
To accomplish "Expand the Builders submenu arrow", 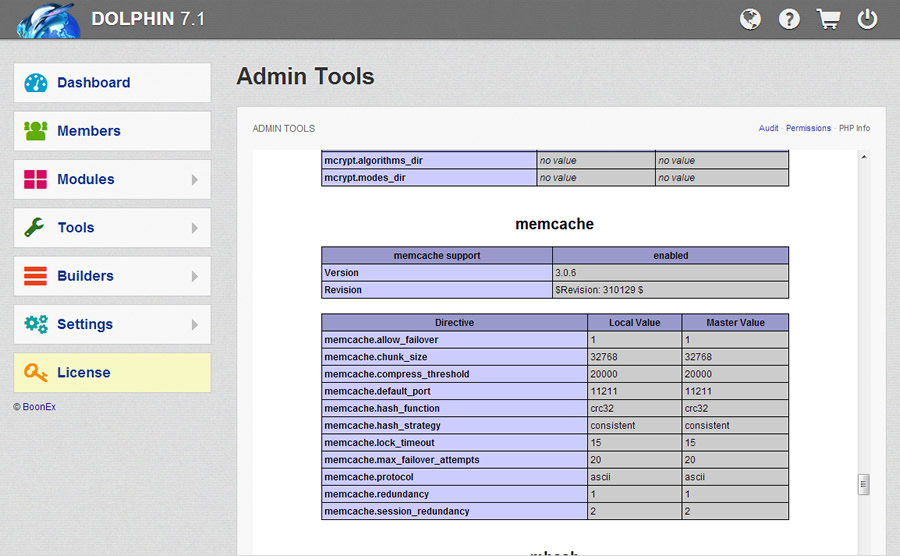I will click(x=195, y=276).
